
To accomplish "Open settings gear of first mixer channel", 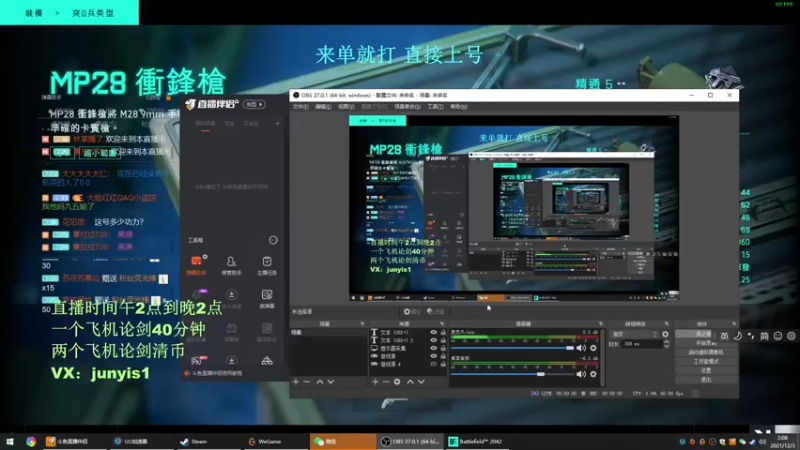I will pos(593,348).
